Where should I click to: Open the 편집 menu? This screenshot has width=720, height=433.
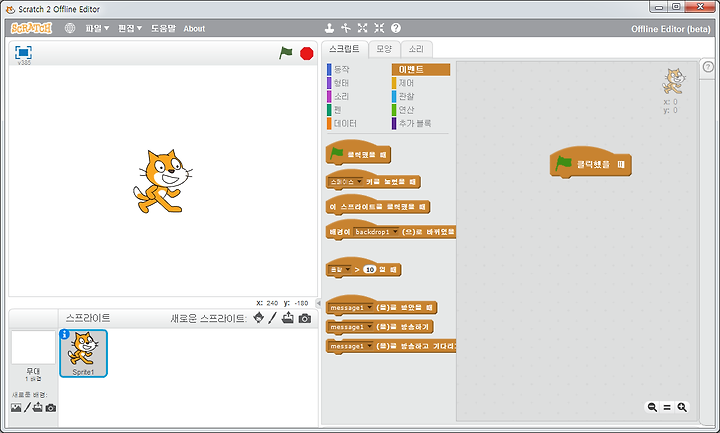pyautogui.click(x=130, y=28)
